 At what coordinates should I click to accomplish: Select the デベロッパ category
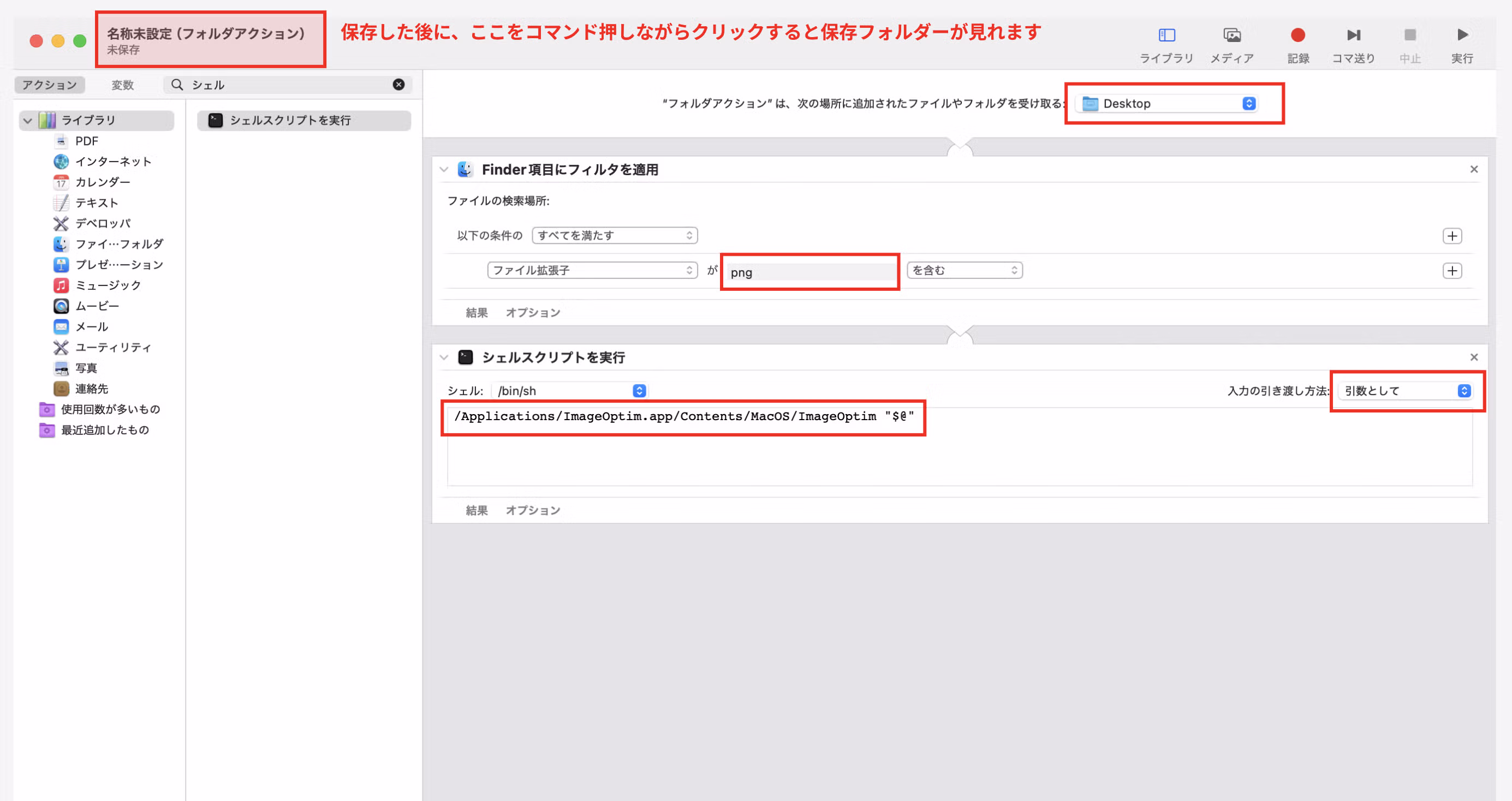coord(92,223)
